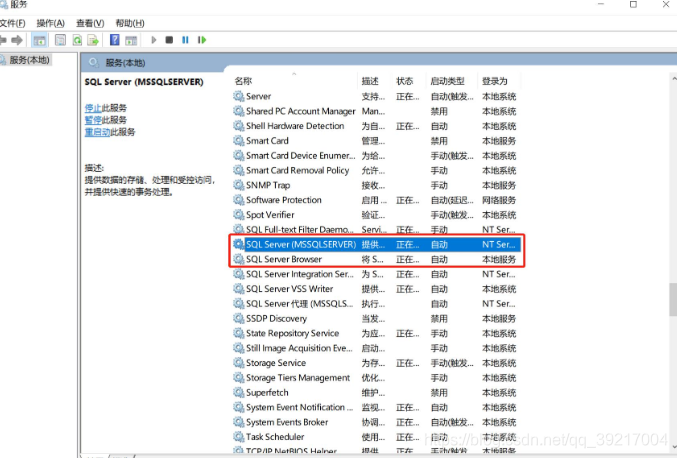The height and width of the screenshot is (458, 677).
Task: Select System Event Notification service
Action: 300,407
